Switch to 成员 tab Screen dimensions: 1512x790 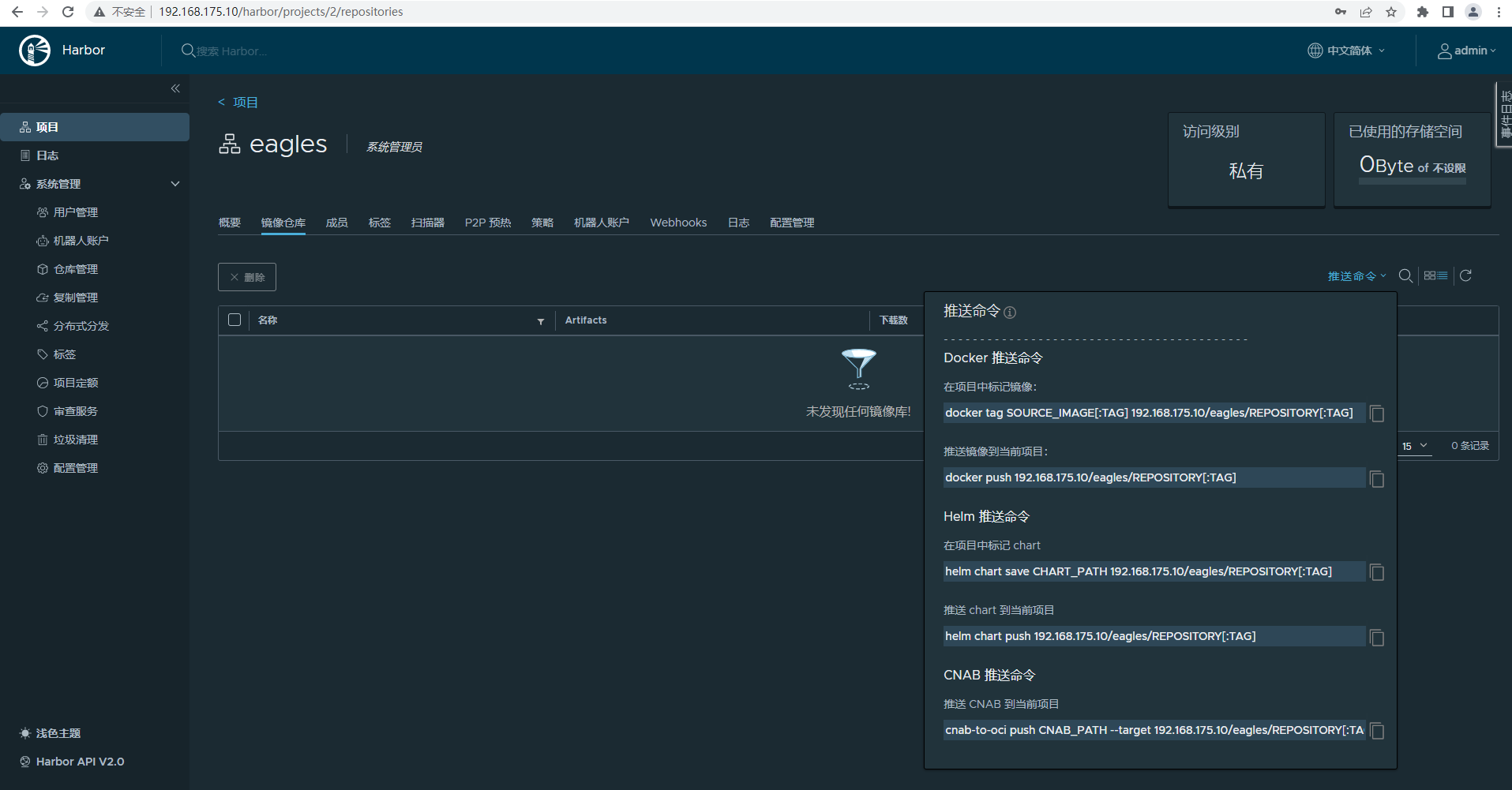coord(337,223)
